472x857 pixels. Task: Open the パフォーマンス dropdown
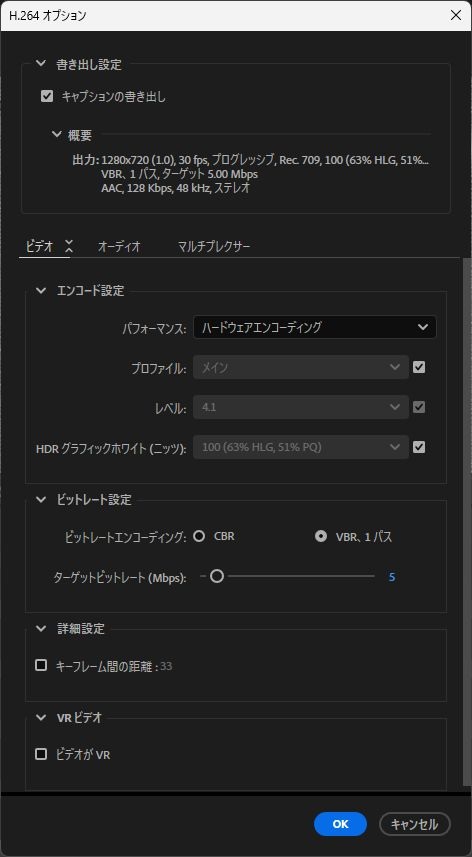315,327
